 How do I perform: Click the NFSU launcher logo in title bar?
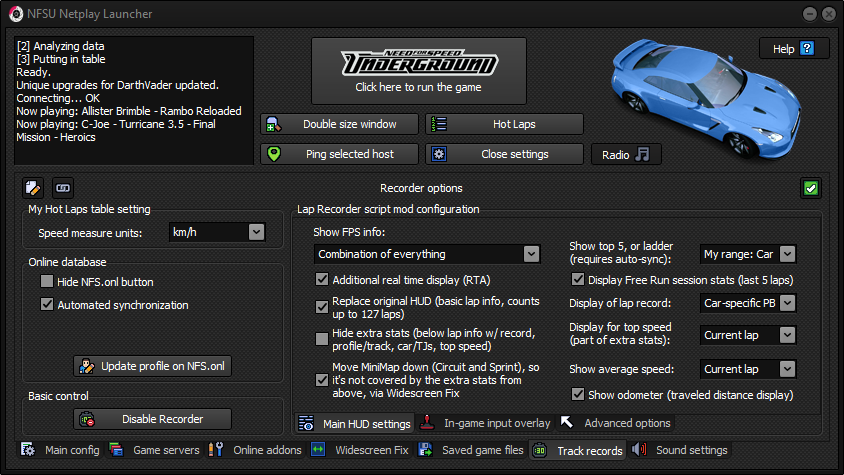click(x=16, y=14)
